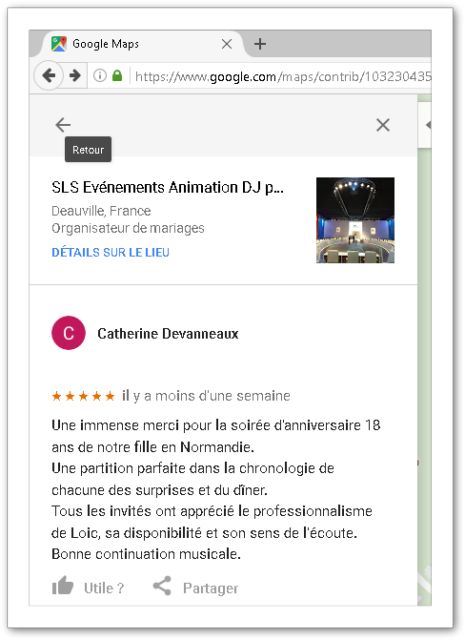Click the browser back arrow button
The image size is (465, 640).
pos(49,76)
